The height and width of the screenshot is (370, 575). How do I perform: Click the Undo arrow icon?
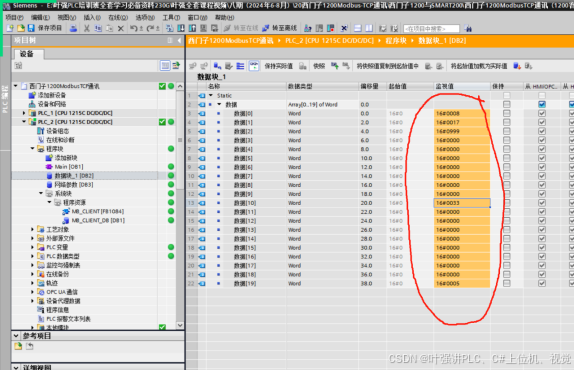133,28
